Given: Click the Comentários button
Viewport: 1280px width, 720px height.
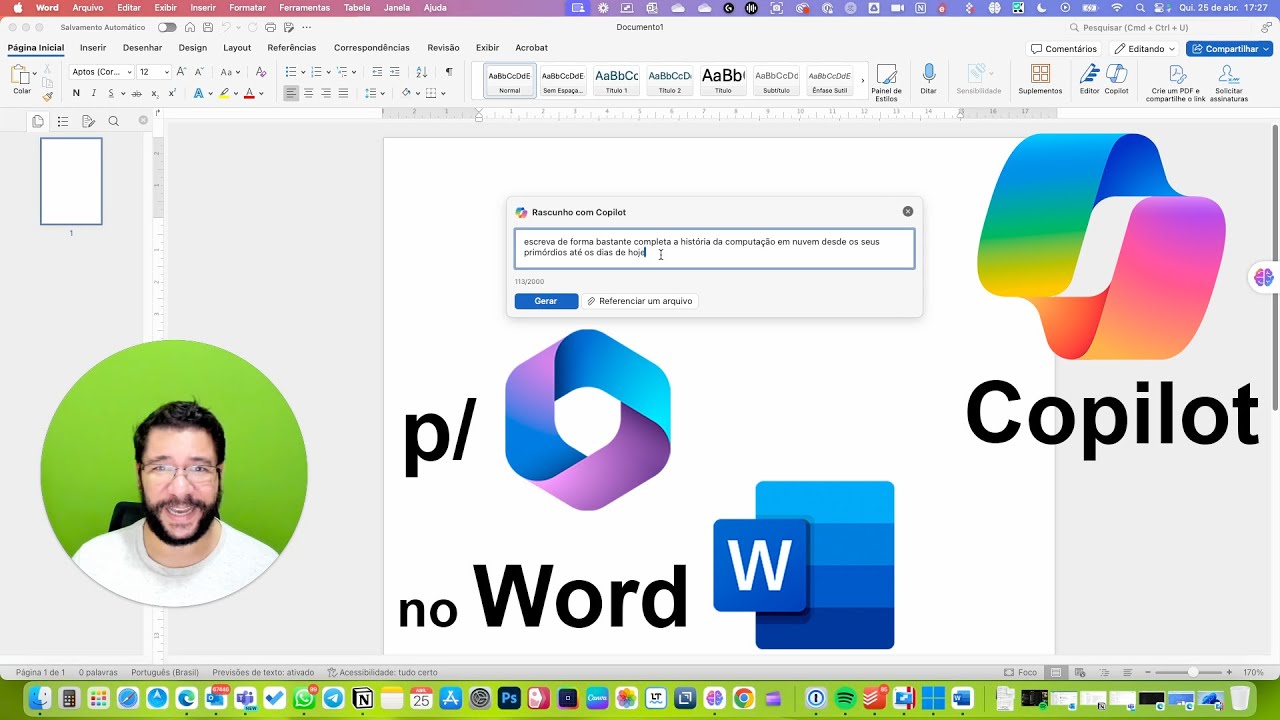Looking at the screenshot, I should 1064,48.
